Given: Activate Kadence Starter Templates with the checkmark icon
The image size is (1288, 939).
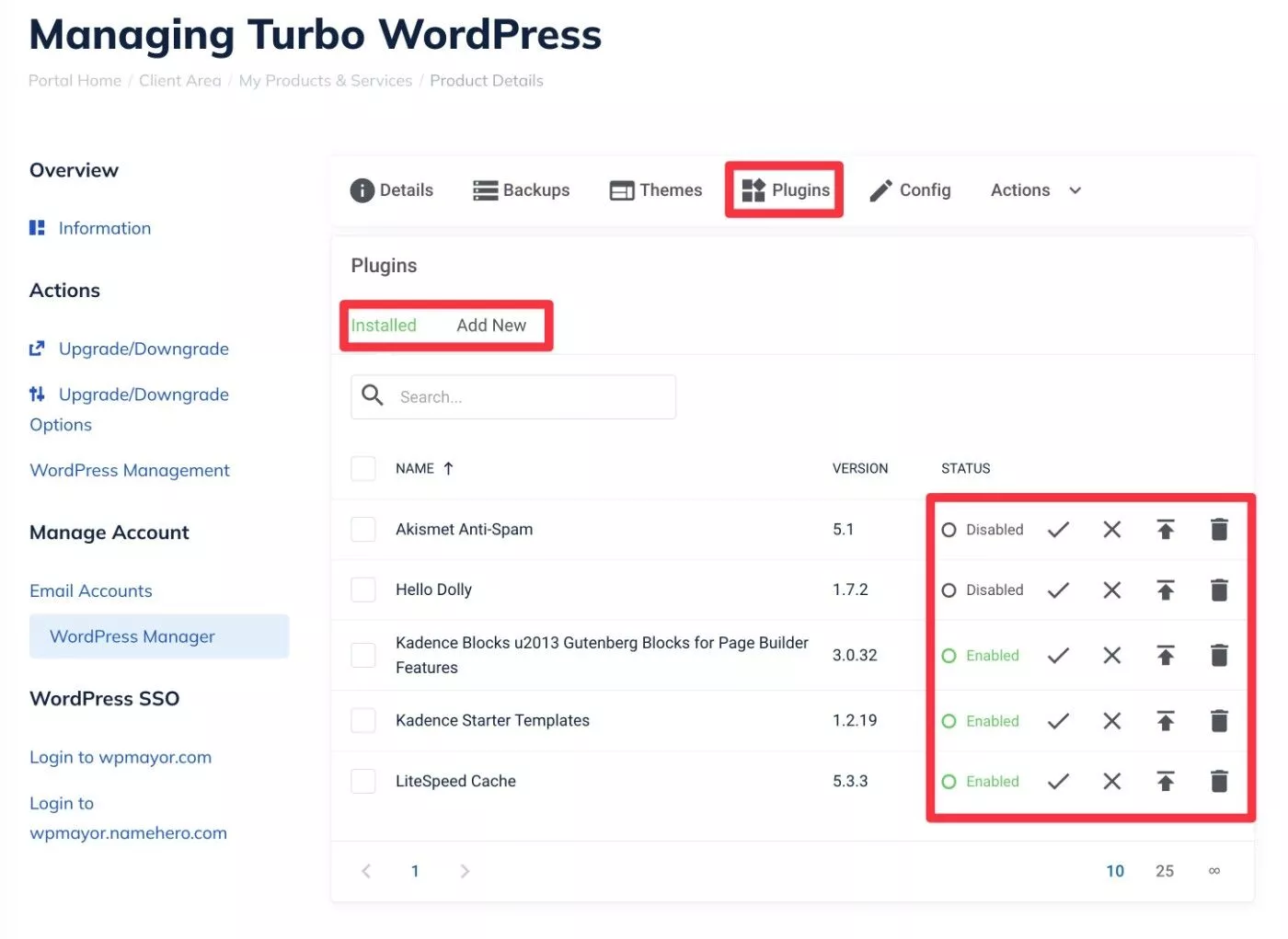Looking at the screenshot, I should point(1058,721).
